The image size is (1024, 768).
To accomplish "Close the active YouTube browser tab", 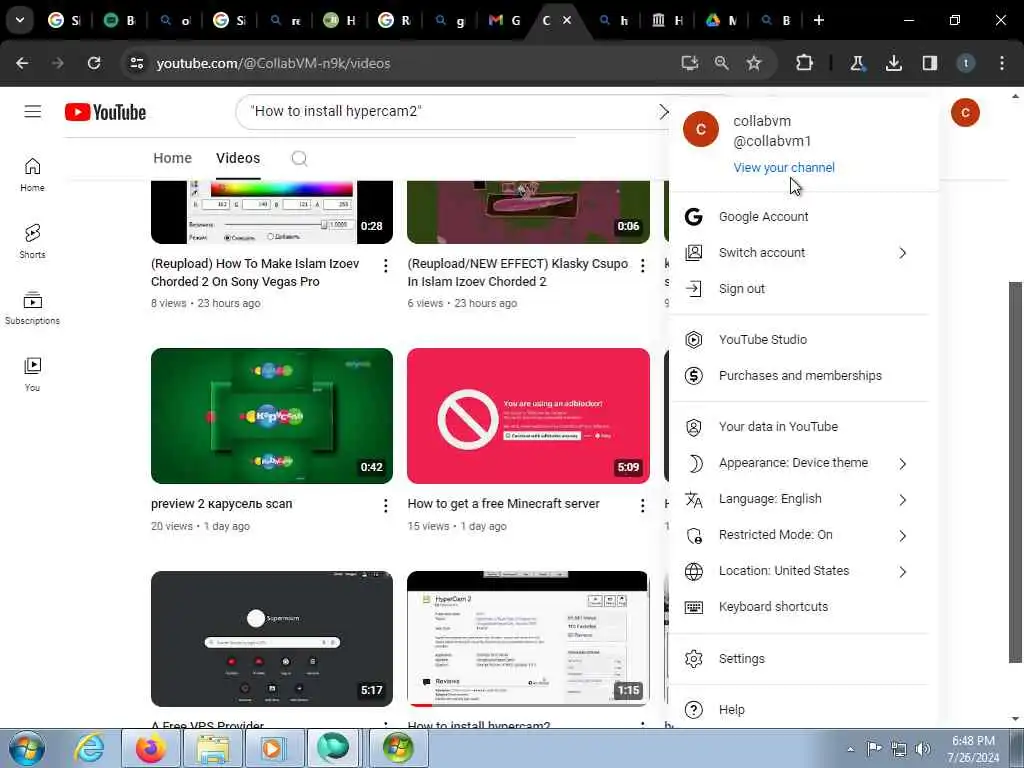I will point(567,20).
